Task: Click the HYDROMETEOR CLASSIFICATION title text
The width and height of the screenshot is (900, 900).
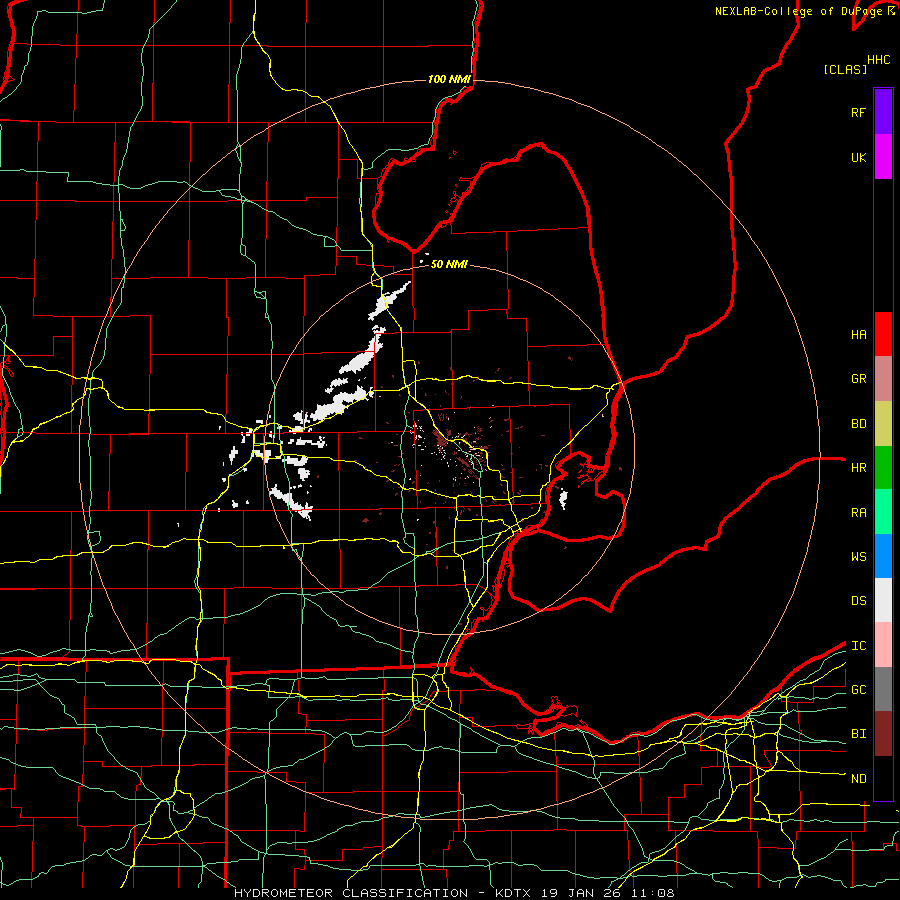Action: pos(351,893)
